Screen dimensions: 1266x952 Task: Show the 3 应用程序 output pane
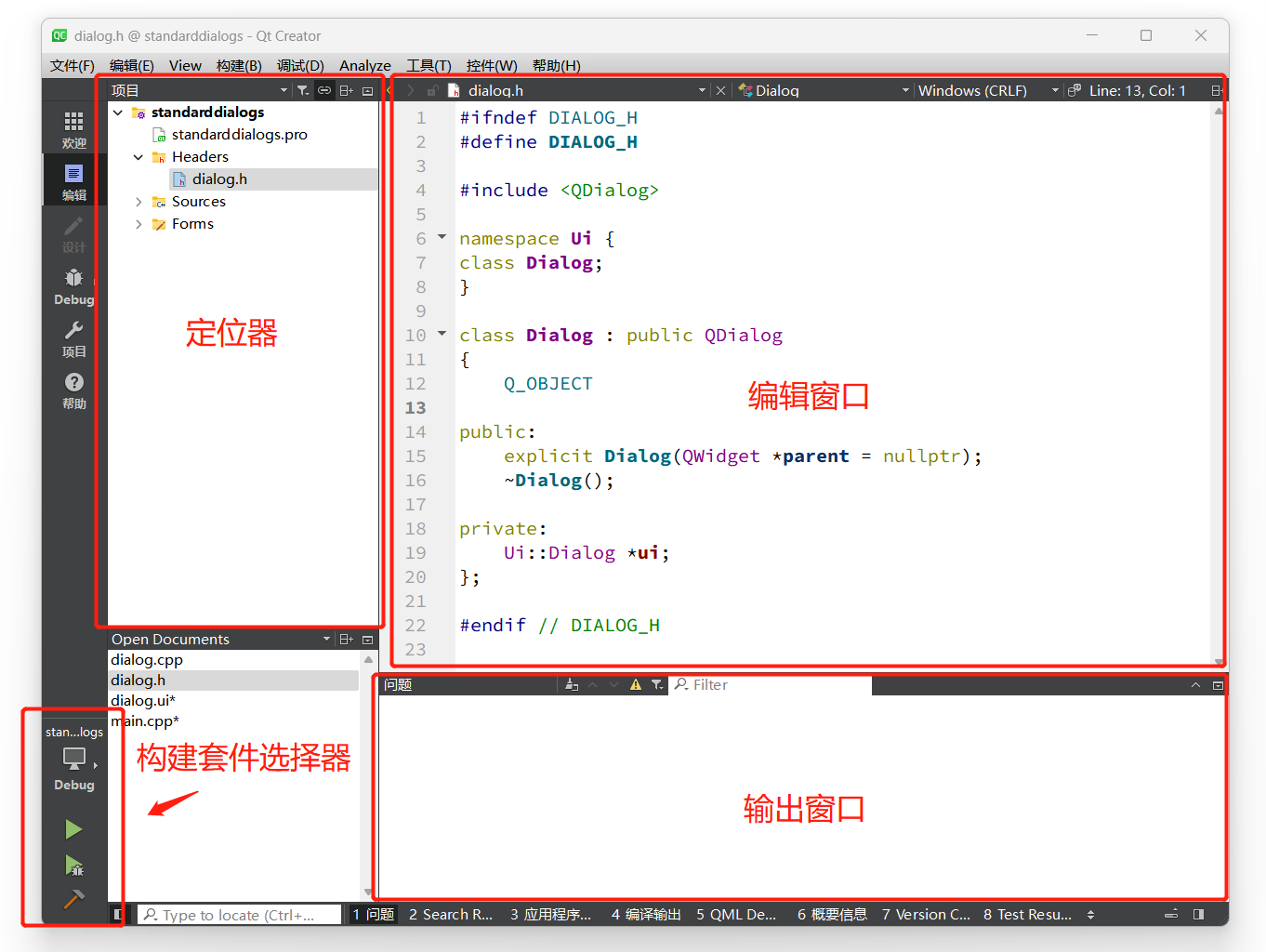550,915
